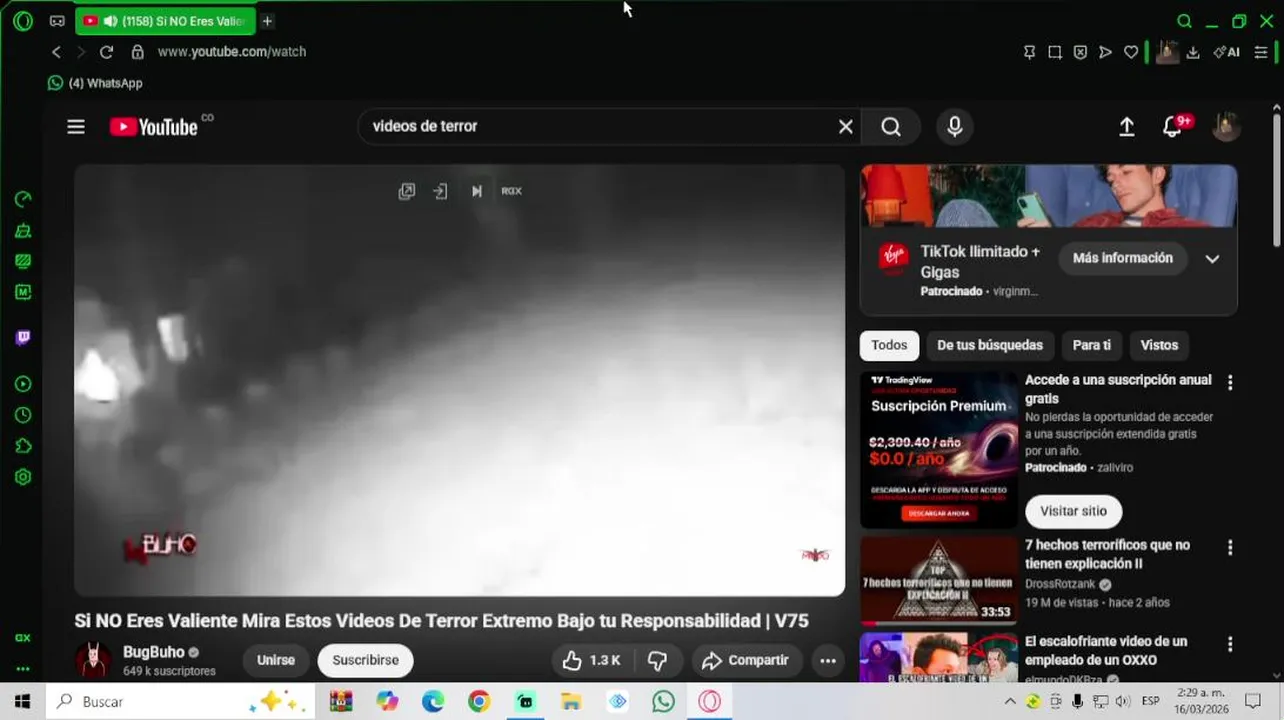Screen dimensions: 1284x720
Task: Open options for 'empleado de un OXXO' video
Action: point(1230,644)
